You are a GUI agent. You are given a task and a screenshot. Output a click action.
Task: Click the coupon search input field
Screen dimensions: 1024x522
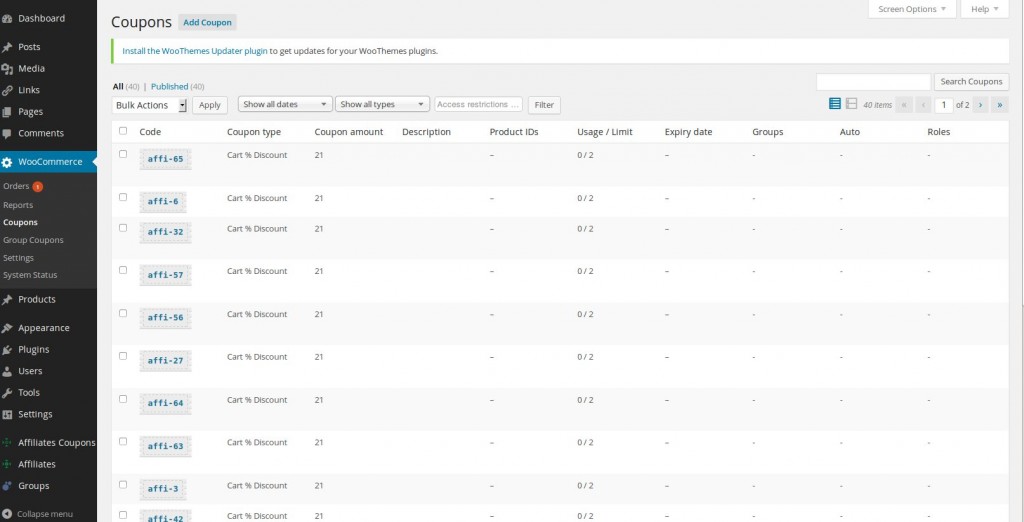coord(873,82)
